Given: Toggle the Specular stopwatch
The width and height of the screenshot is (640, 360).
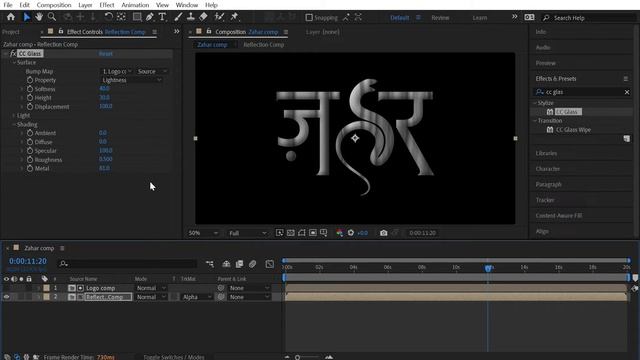Looking at the screenshot, I should [30, 151].
